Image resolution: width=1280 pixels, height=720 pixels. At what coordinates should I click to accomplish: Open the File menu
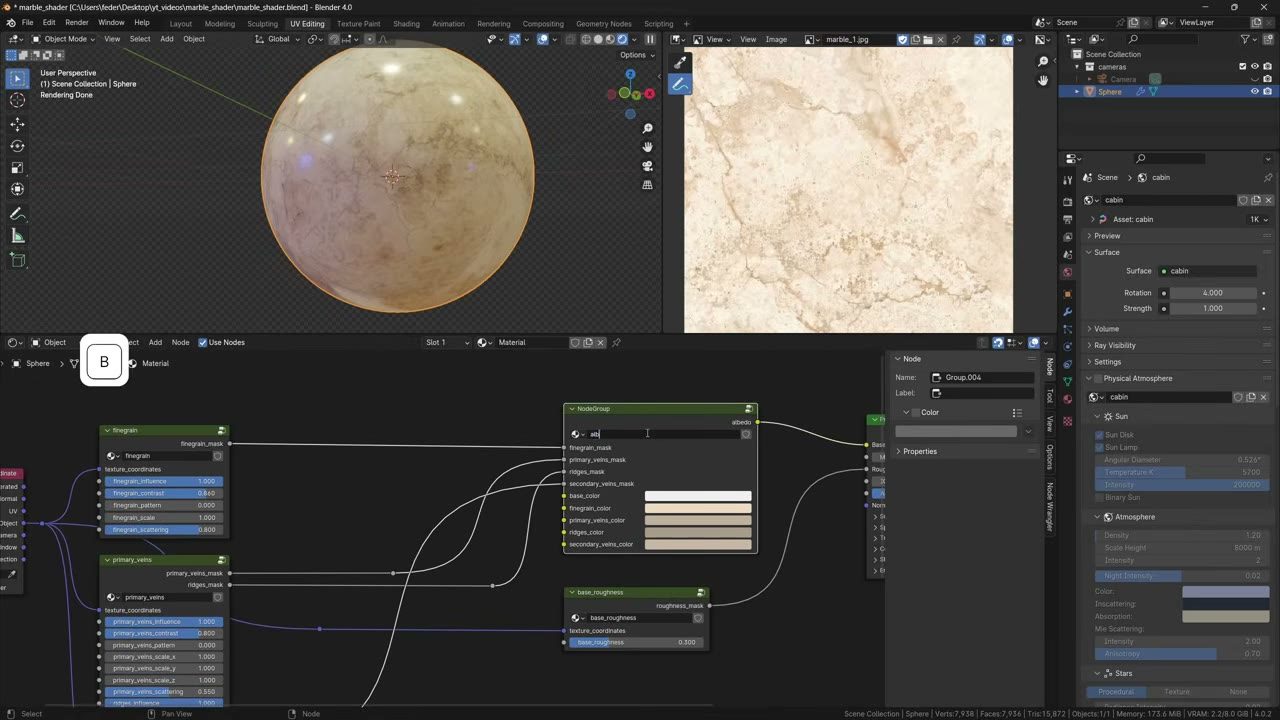coord(27,22)
